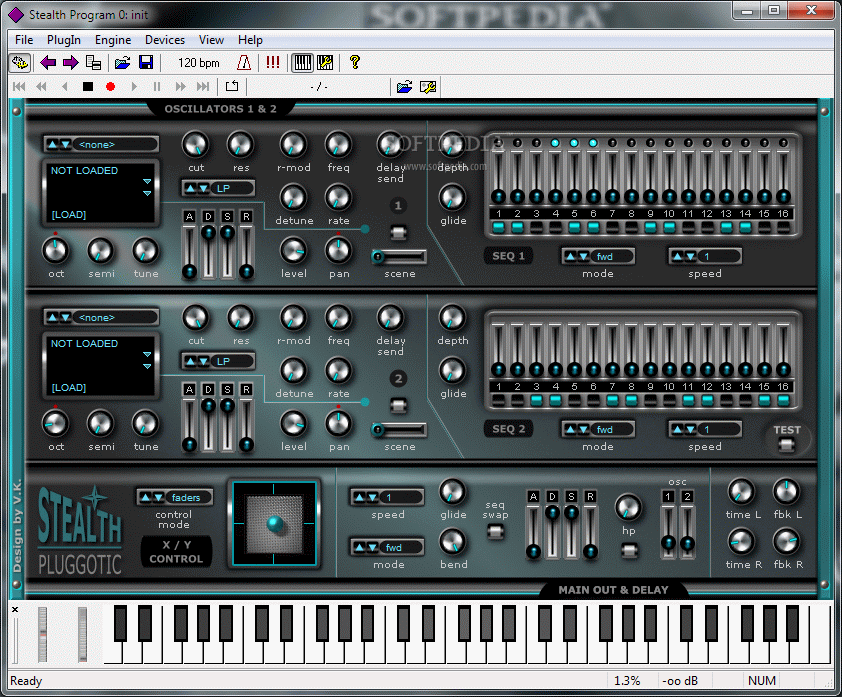Open oscillator 1 waveform <none> selector

click(x=101, y=144)
